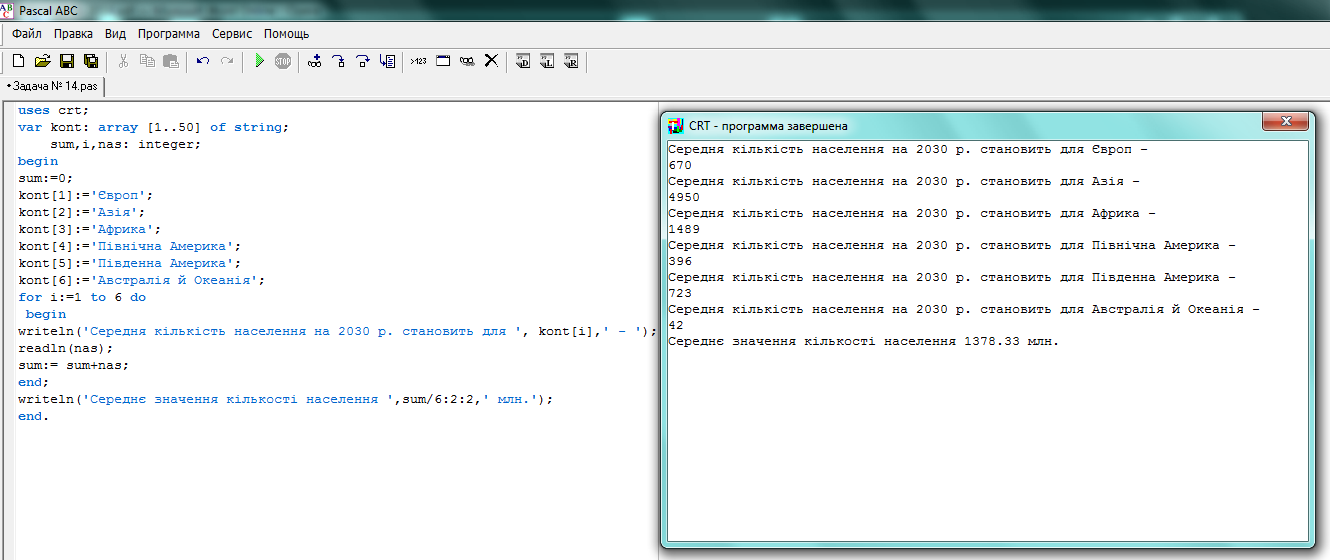Click the 'var kont: array [1..50] of string;' line
Screen dimensions: 1330x560
[153, 127]
